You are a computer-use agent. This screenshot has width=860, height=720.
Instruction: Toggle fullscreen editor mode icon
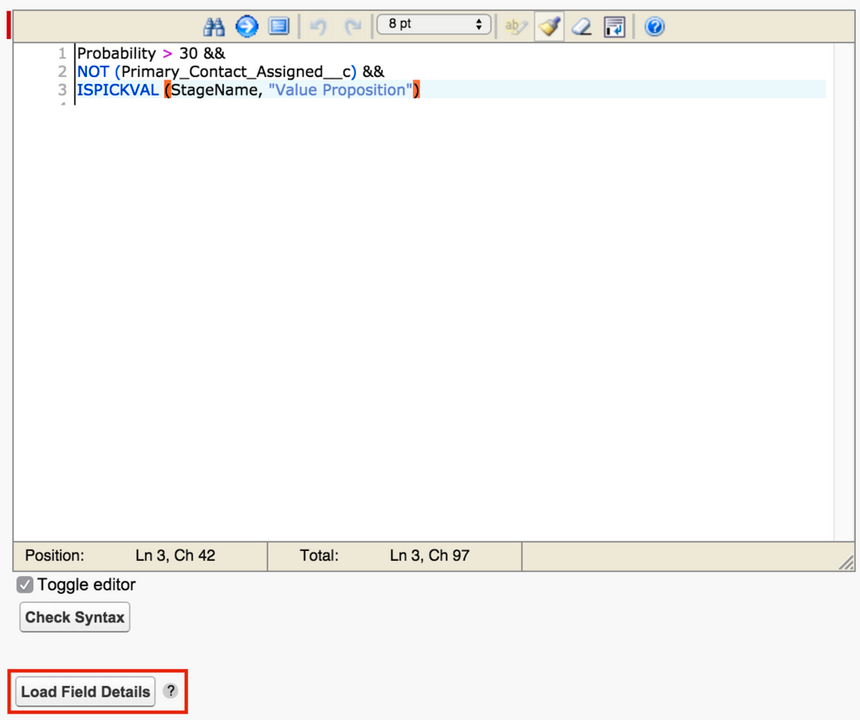pyautogui.click(x=279, y=26)
